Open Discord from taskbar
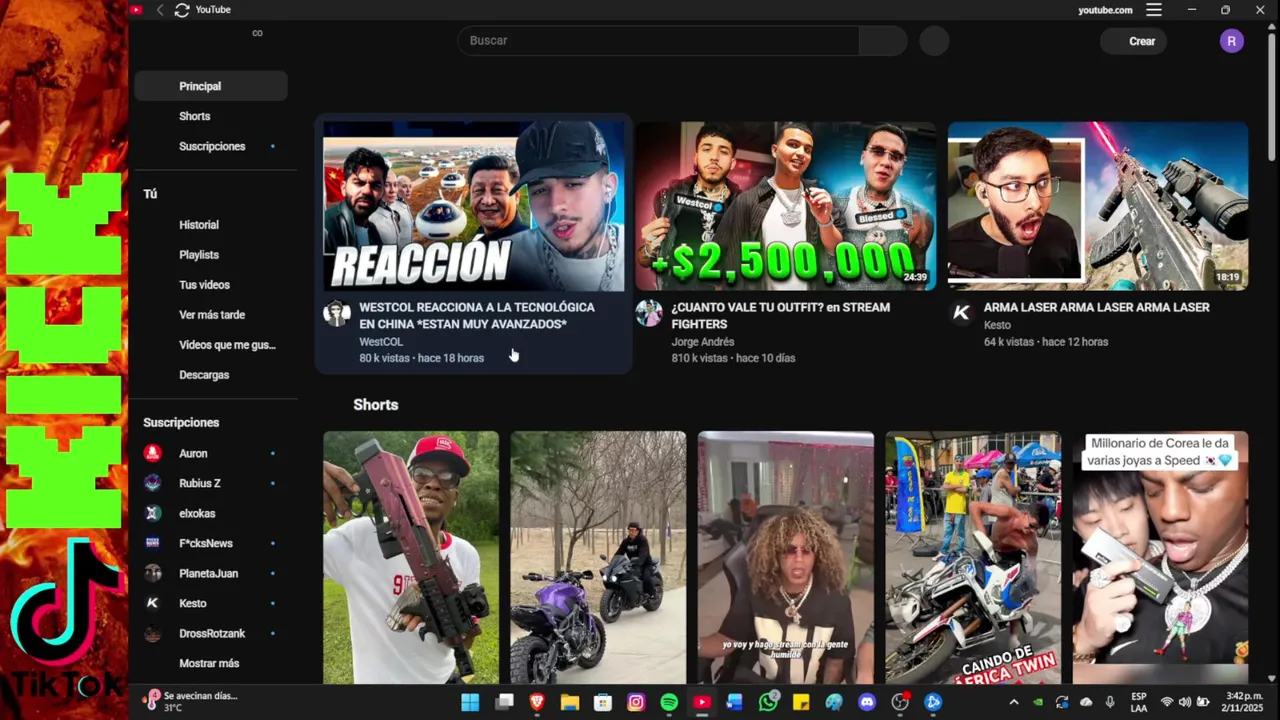This screenshot has height=720, width=1280. tap(867, 702)
